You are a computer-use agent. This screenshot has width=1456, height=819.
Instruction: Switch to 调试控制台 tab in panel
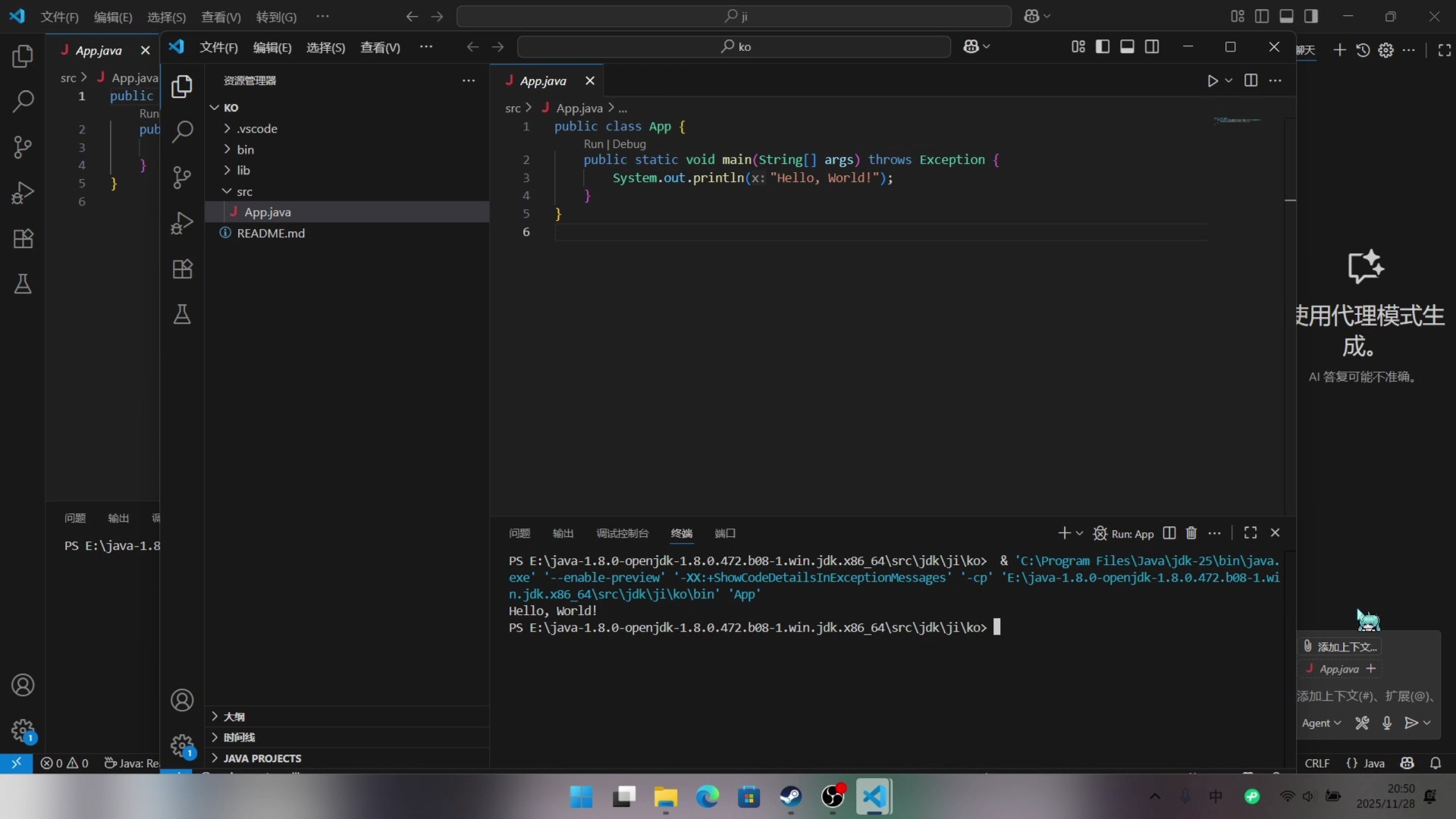tap(622, 533)
